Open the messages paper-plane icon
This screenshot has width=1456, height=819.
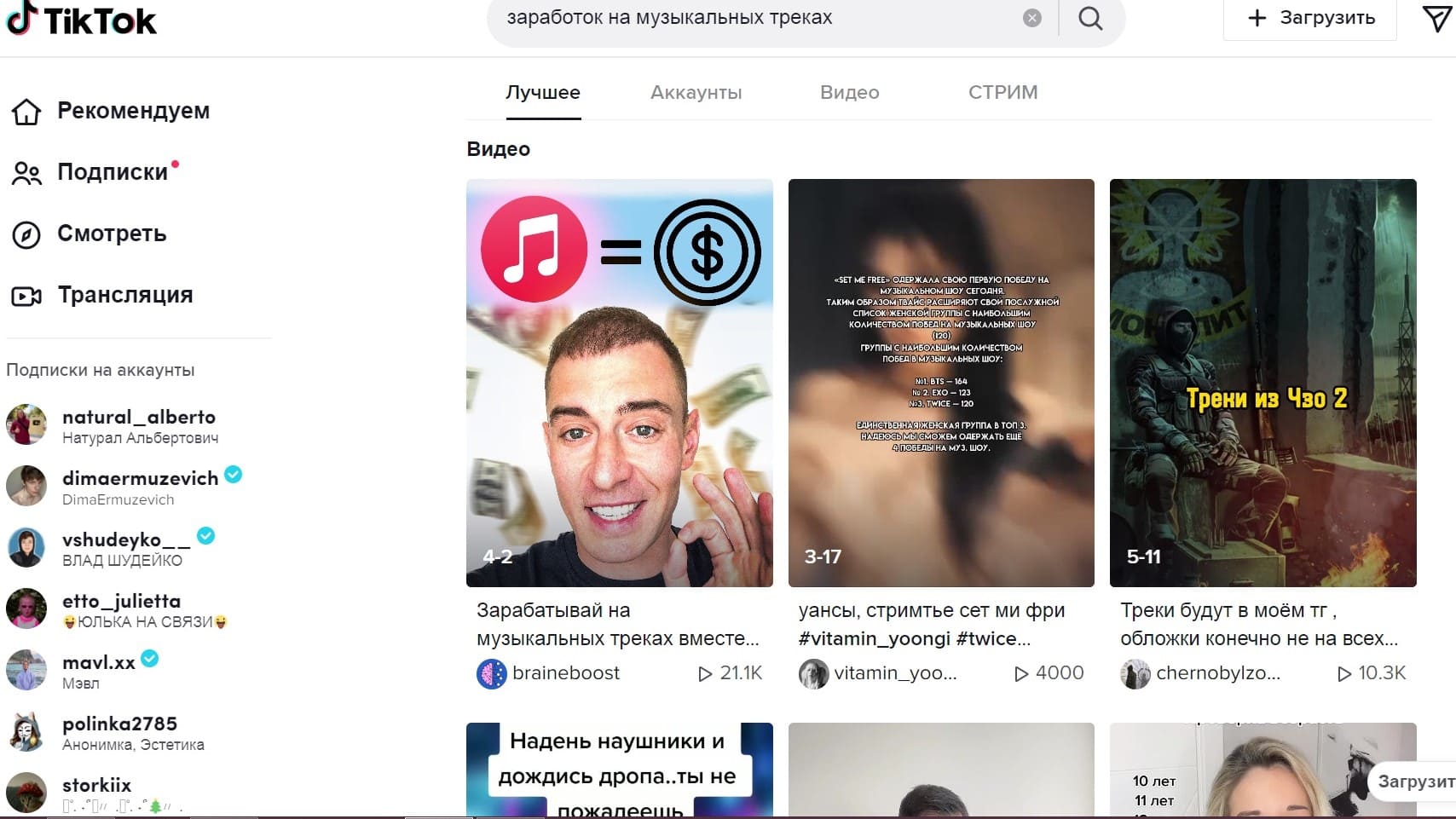(1436, 18)
